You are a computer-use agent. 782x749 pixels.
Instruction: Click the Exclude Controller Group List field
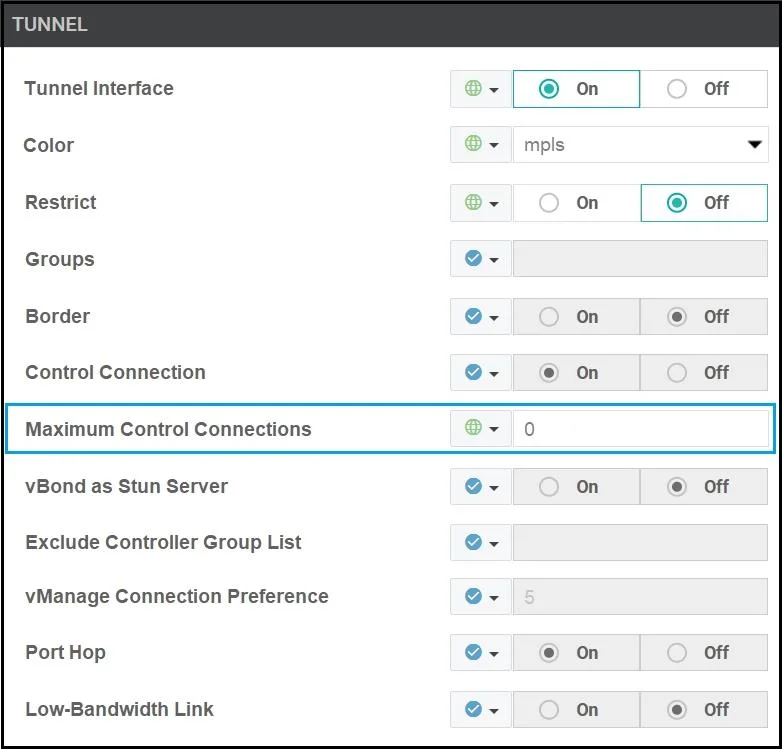click(x=640, y=543)
